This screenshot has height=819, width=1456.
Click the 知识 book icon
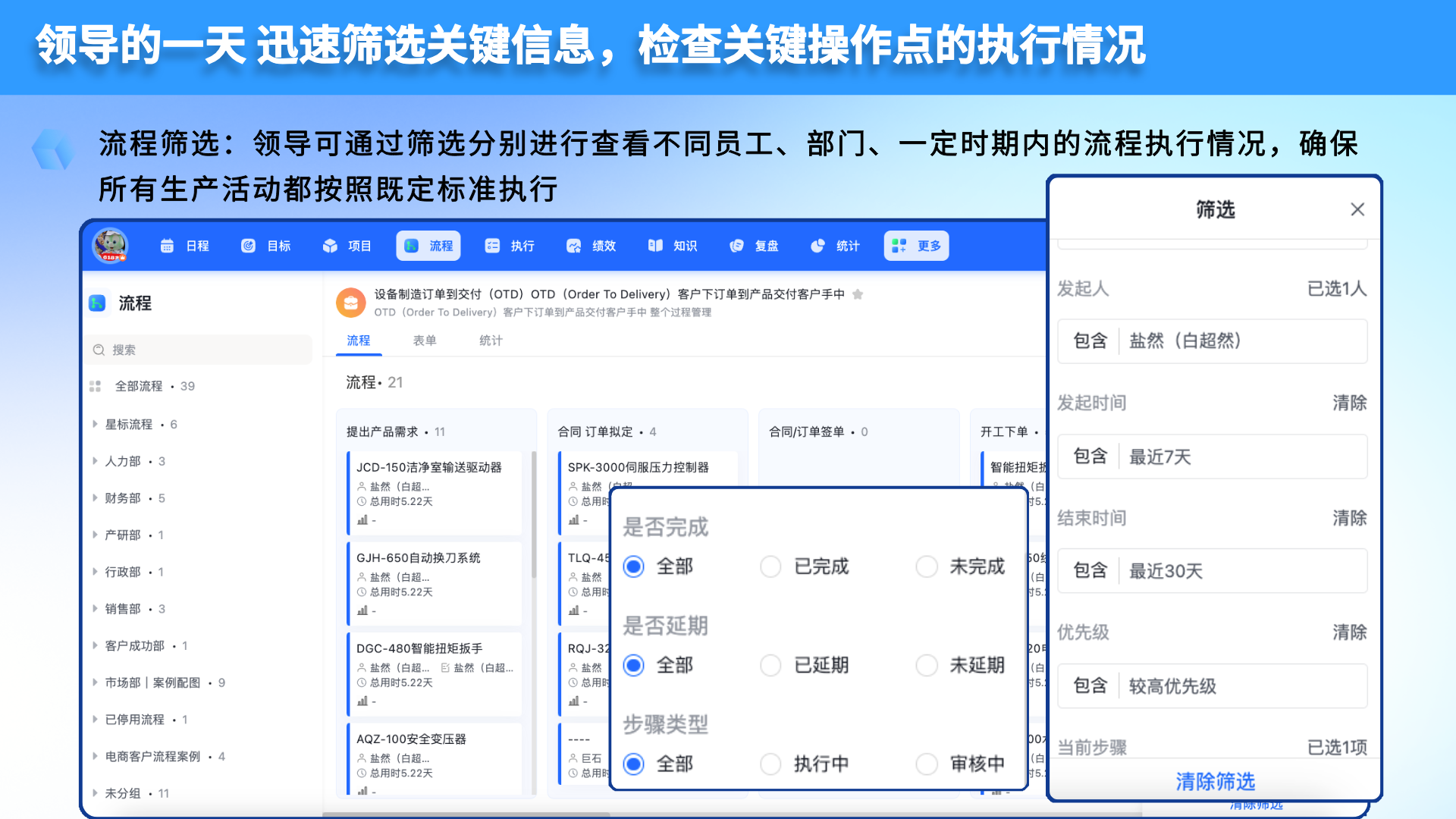click(655, 246)
